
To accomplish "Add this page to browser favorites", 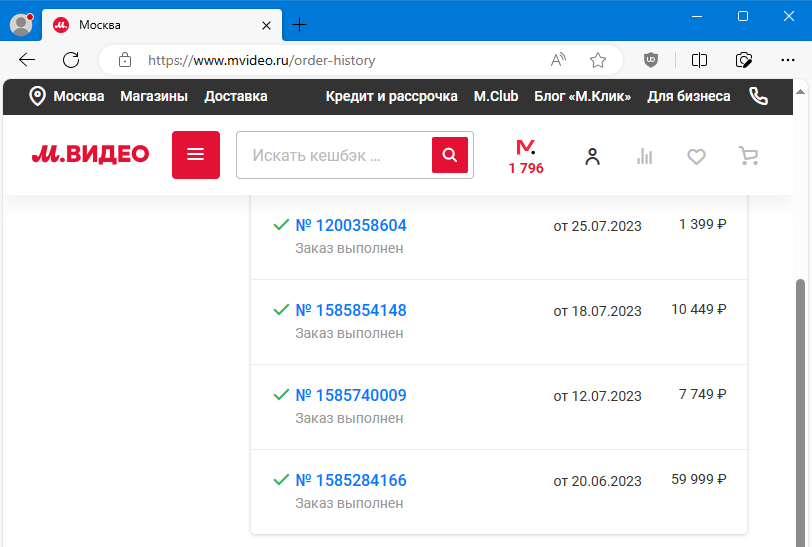I will [x=598, y=60].
